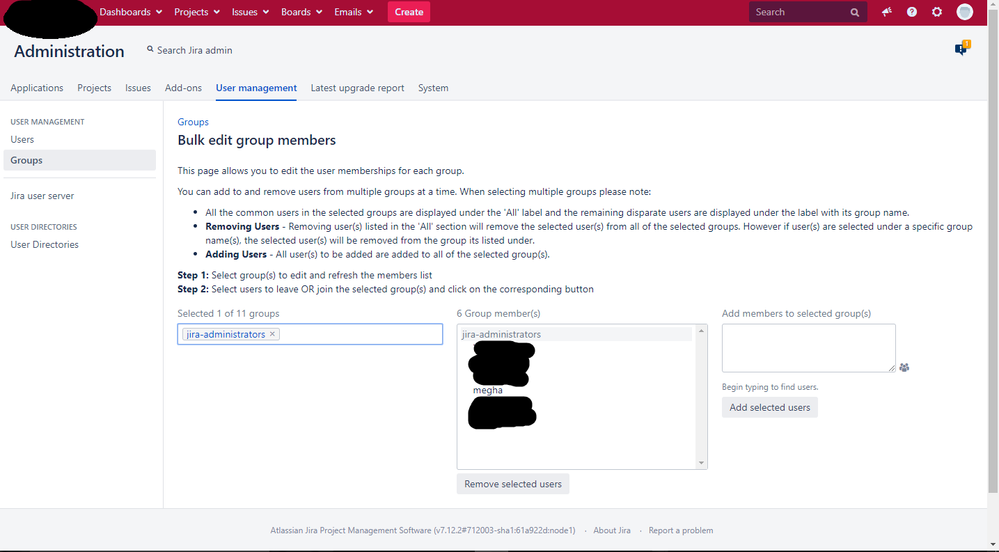This screenshot has width=999, height=552.
Task: Open the administration gear icon
Action: [937, 12]
